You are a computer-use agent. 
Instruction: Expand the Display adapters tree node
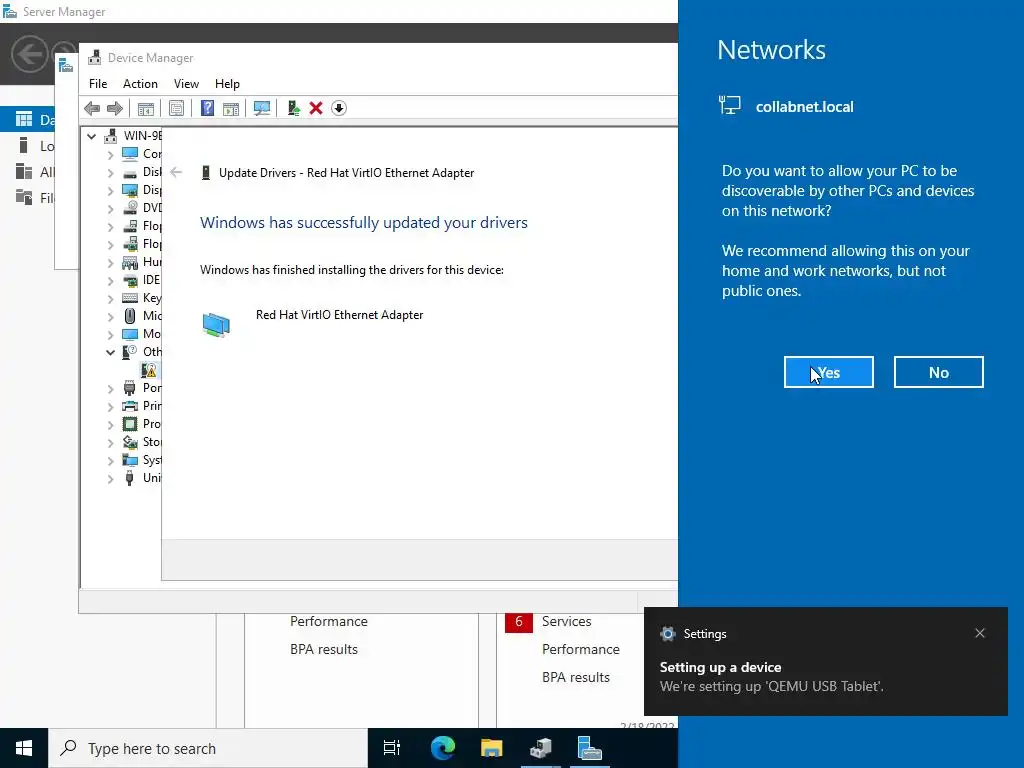[110, 190]
